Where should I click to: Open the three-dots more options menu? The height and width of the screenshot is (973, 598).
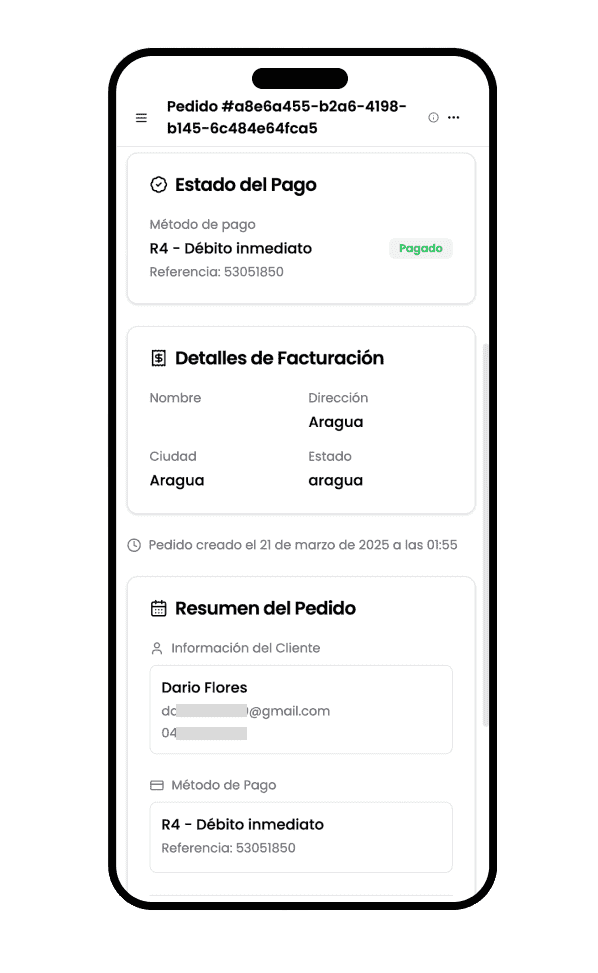click(x=454, y=117)
